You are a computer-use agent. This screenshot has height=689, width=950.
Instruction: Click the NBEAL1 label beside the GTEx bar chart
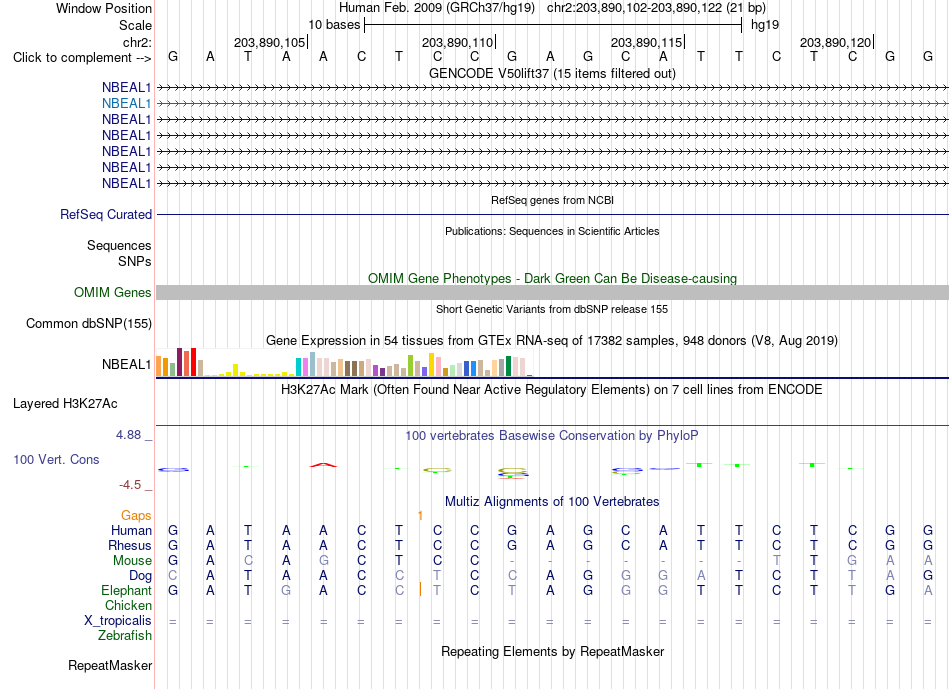(126, 364)
